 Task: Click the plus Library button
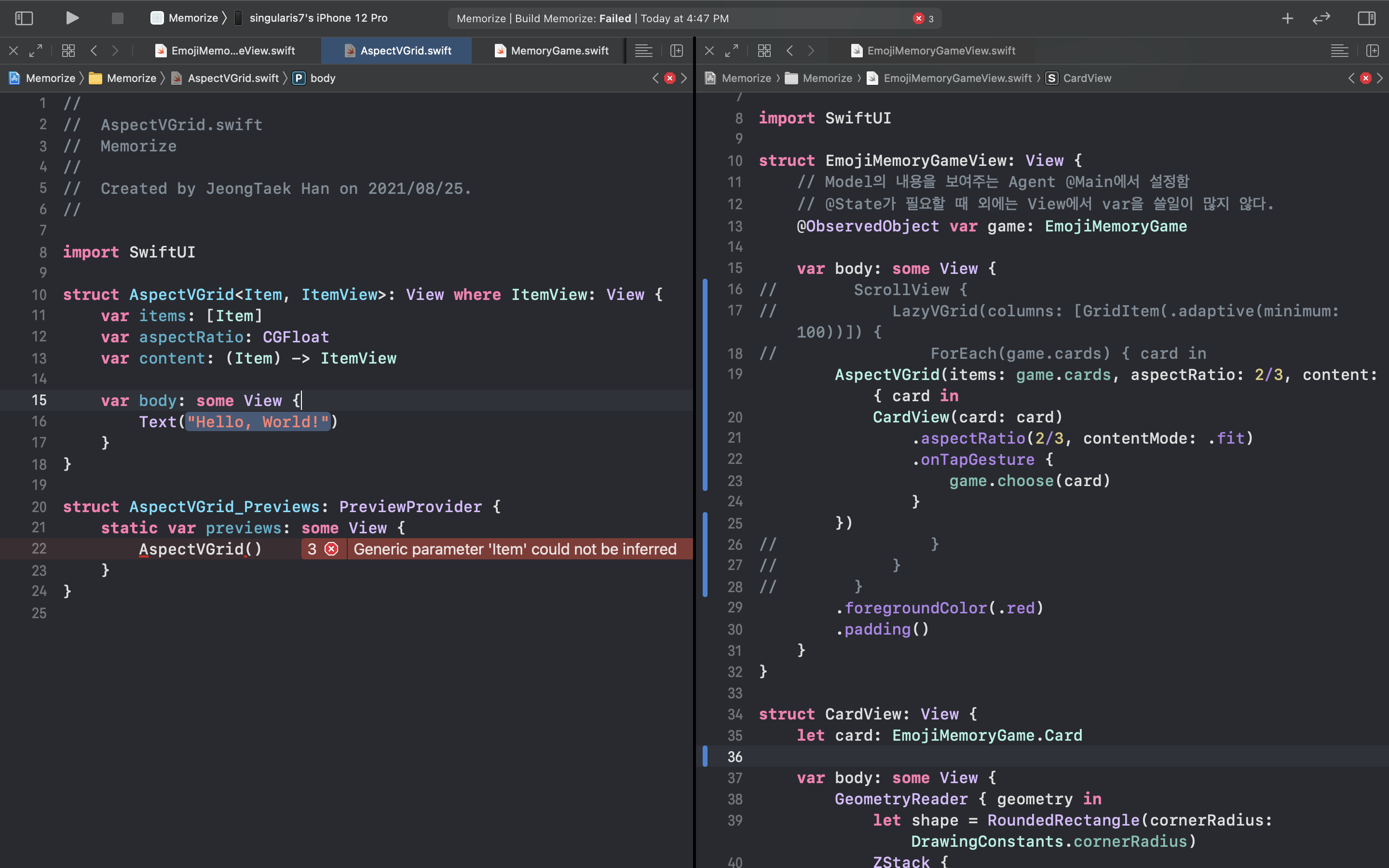[1287, 18]
